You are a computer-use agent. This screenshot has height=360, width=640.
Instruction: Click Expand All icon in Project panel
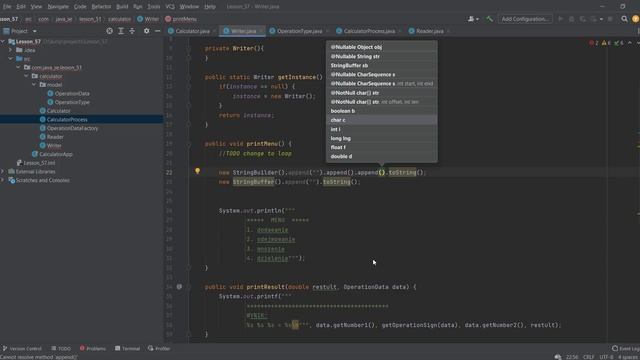(x=121, y=31)
